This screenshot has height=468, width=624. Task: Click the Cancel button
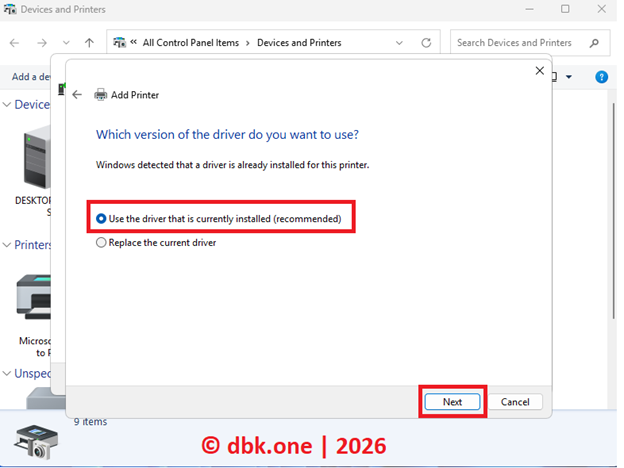[515, 401]
